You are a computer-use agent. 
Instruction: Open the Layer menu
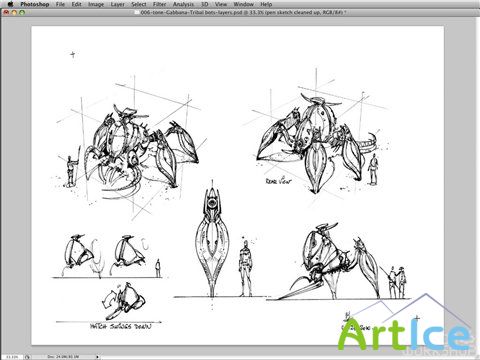coord(118,4)
